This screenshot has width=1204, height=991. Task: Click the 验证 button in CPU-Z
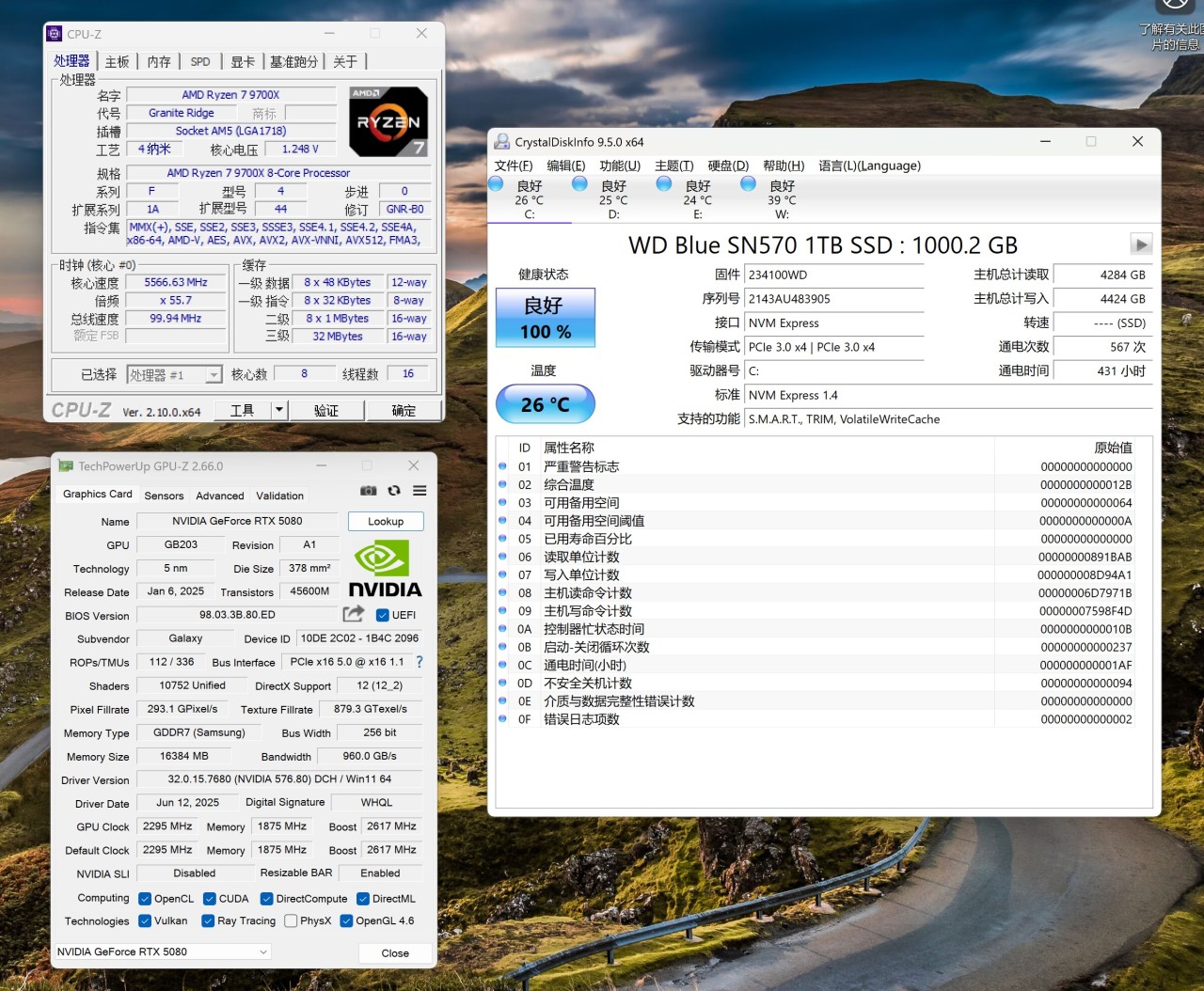click(326, 410)
